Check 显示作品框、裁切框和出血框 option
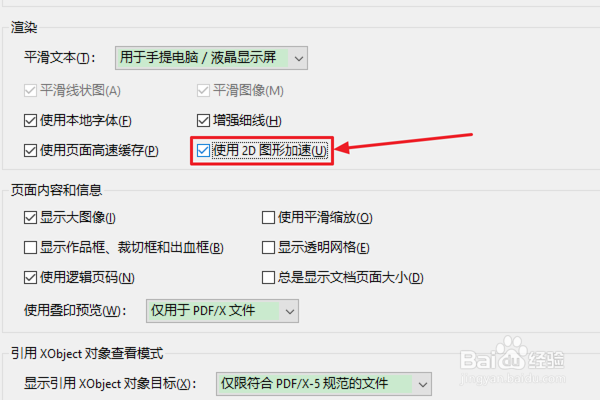This screenshot has width=600, height=400. 30,247
